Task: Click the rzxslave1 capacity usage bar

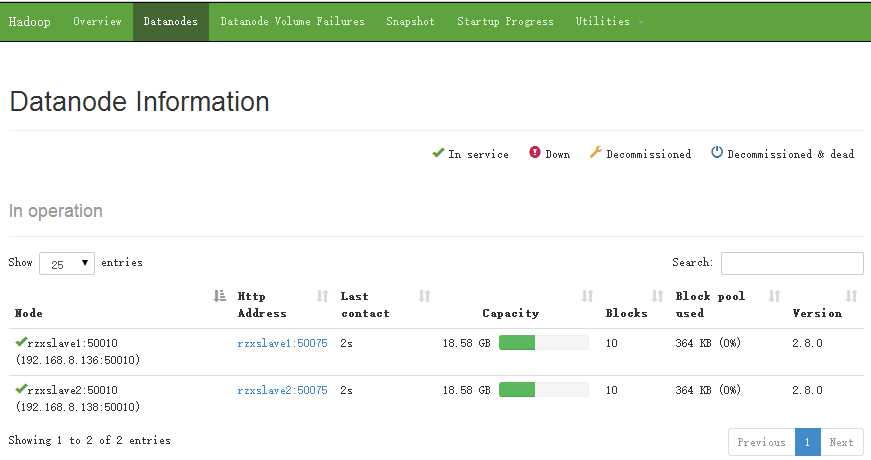Action: click(x=544, y=343)
